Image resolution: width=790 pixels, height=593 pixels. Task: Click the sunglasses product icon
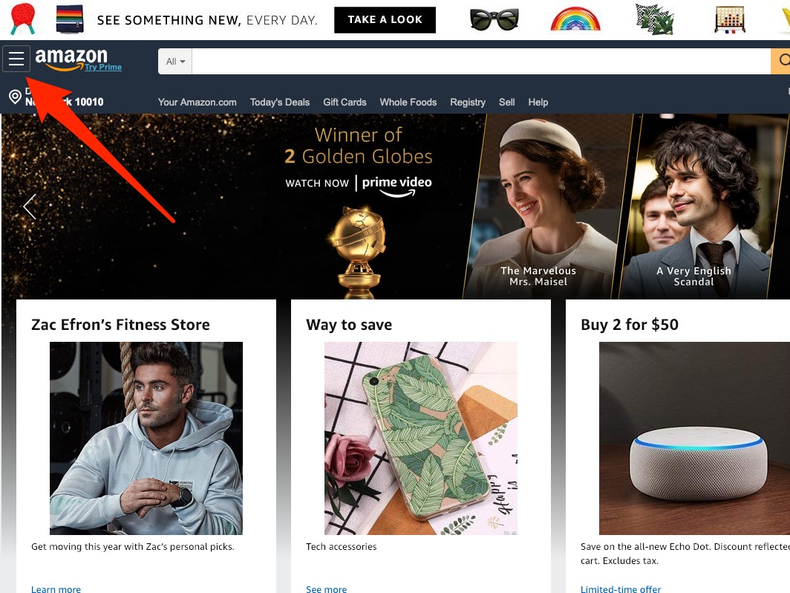tap(494, 20)
